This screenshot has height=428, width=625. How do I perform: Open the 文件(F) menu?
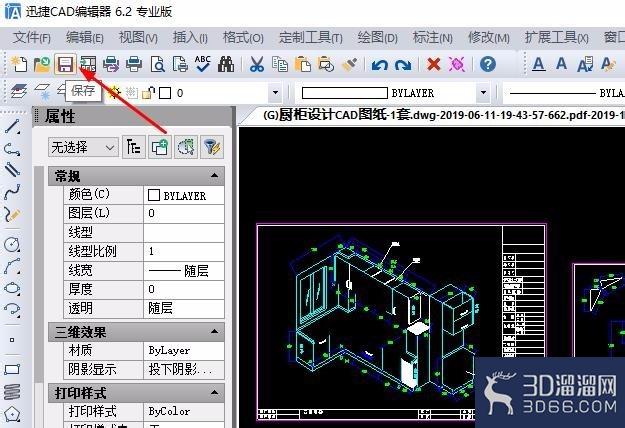coord(31,38)
